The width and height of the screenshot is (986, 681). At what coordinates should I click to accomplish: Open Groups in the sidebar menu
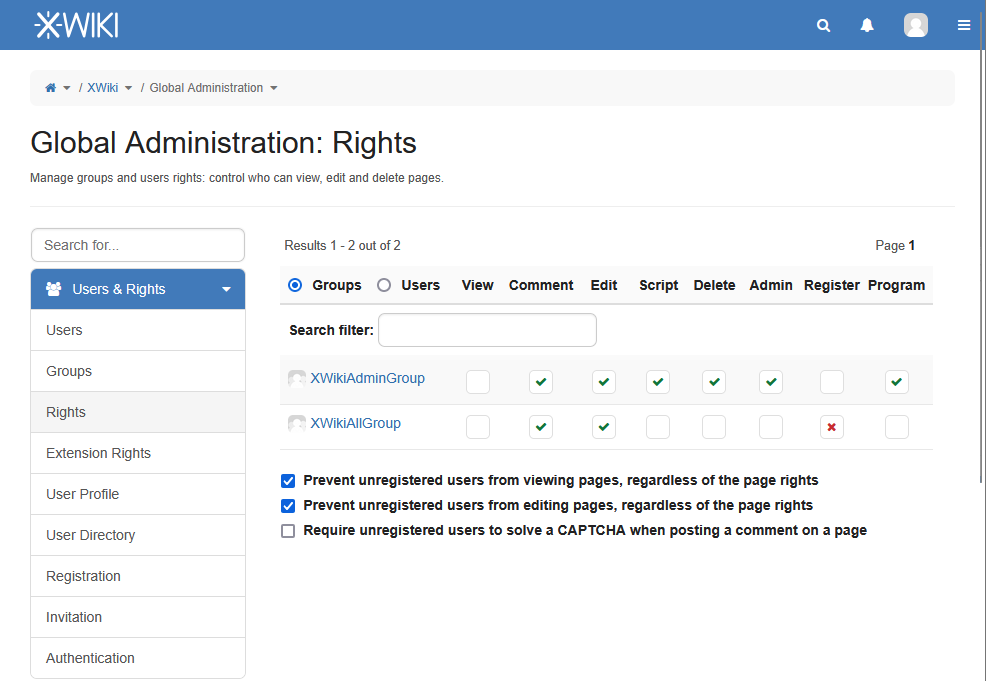pyautogui.click(x=138, y=371)
